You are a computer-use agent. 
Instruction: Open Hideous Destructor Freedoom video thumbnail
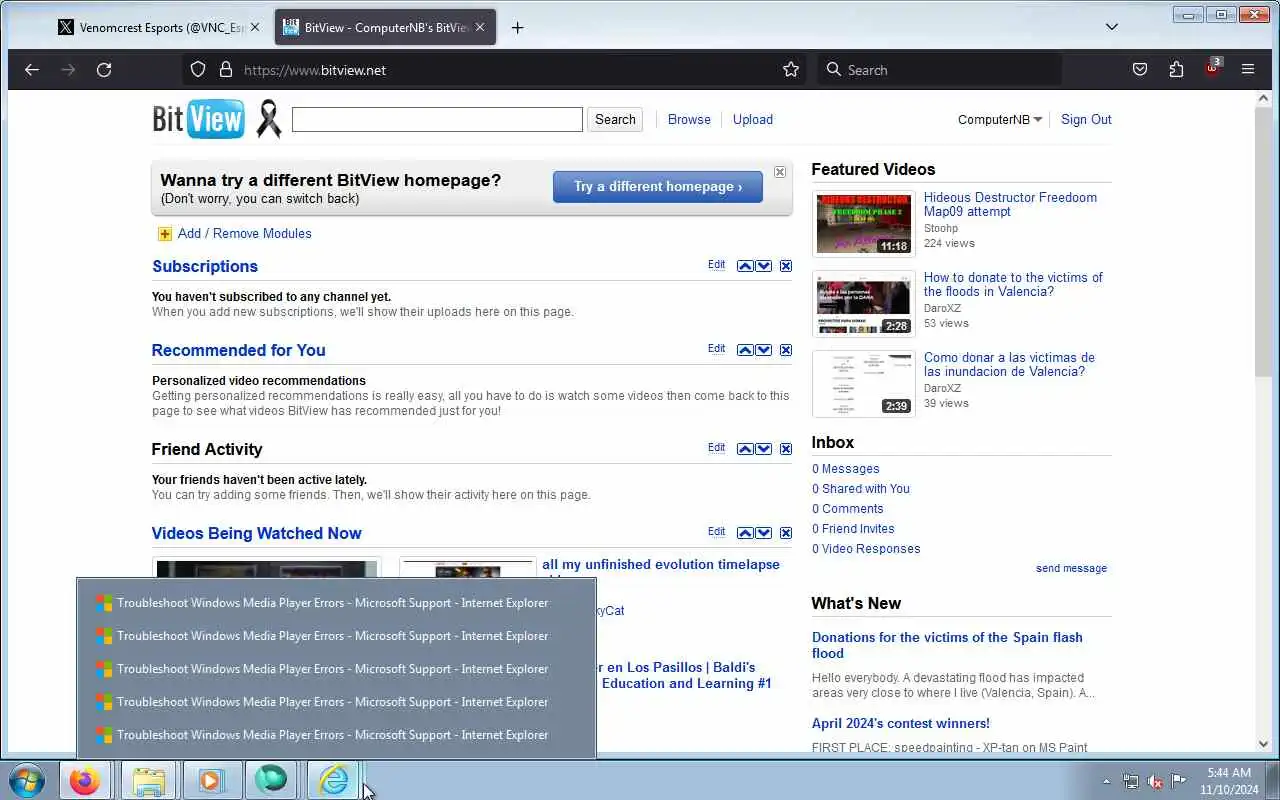tap(864, 224)
